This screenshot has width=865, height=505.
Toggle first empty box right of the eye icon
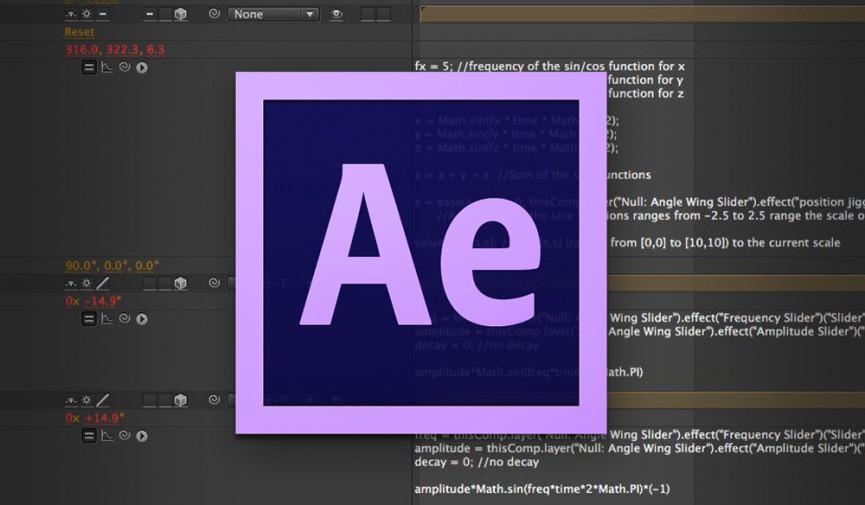(367, 14)
